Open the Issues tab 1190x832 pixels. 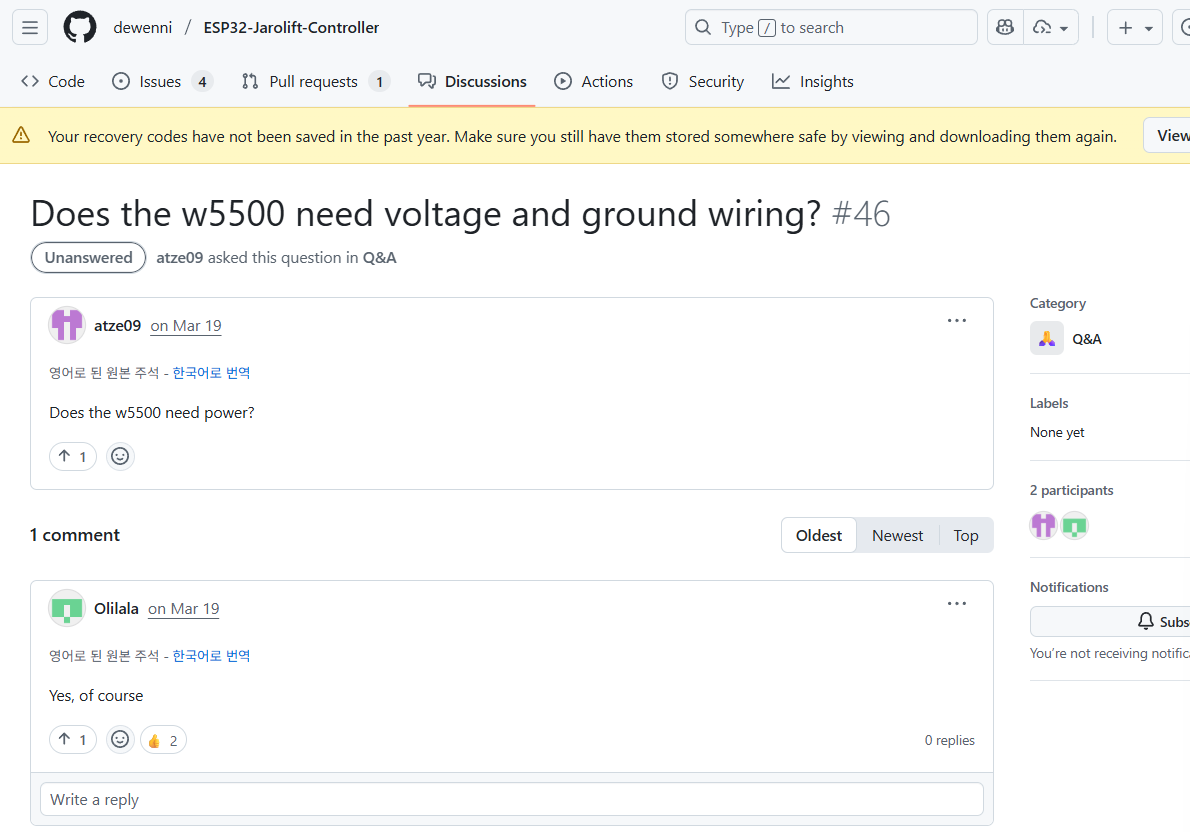pyautogui.click(x=161, y=82)
